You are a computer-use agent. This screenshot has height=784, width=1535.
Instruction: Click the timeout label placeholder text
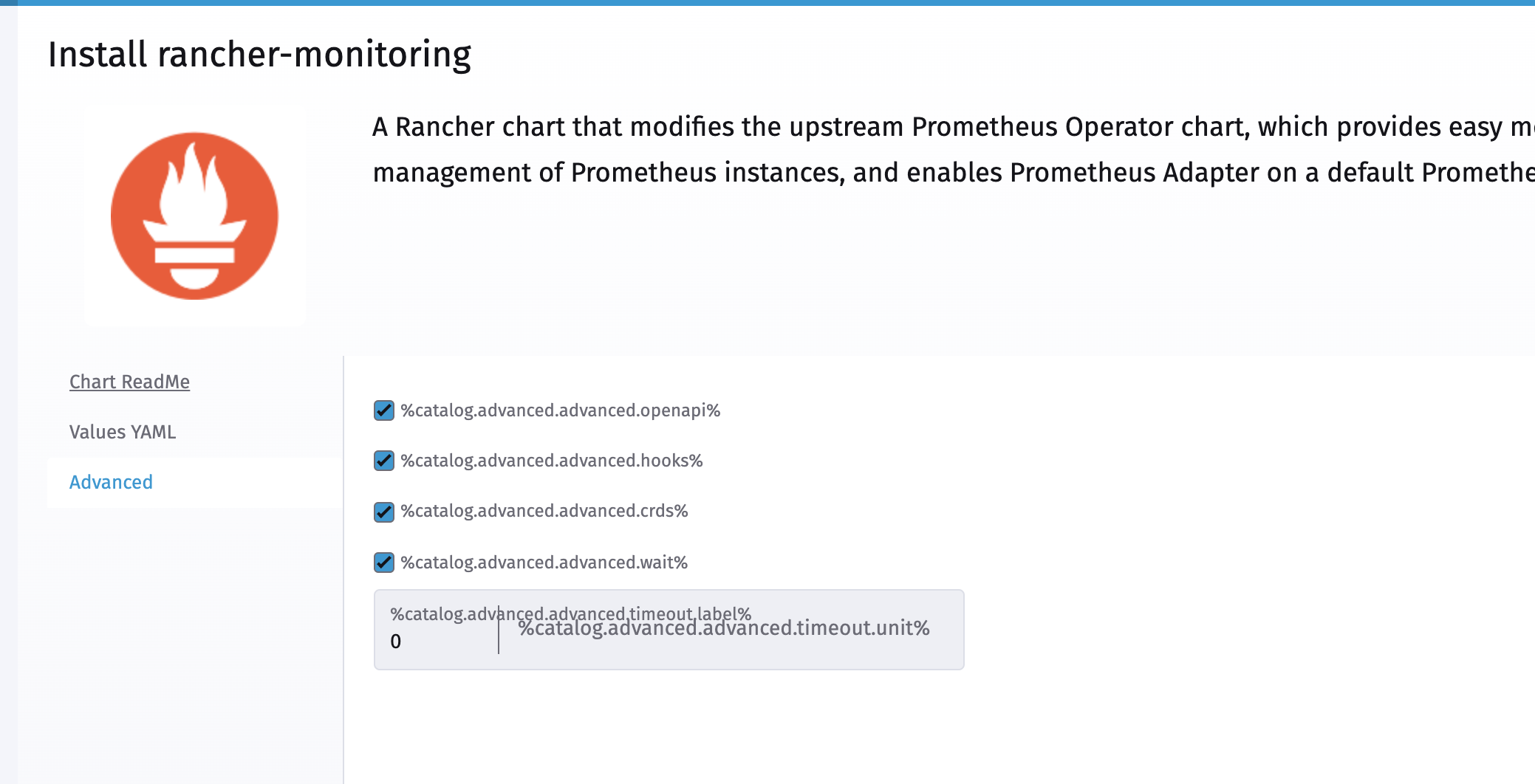tap(570, 613)
